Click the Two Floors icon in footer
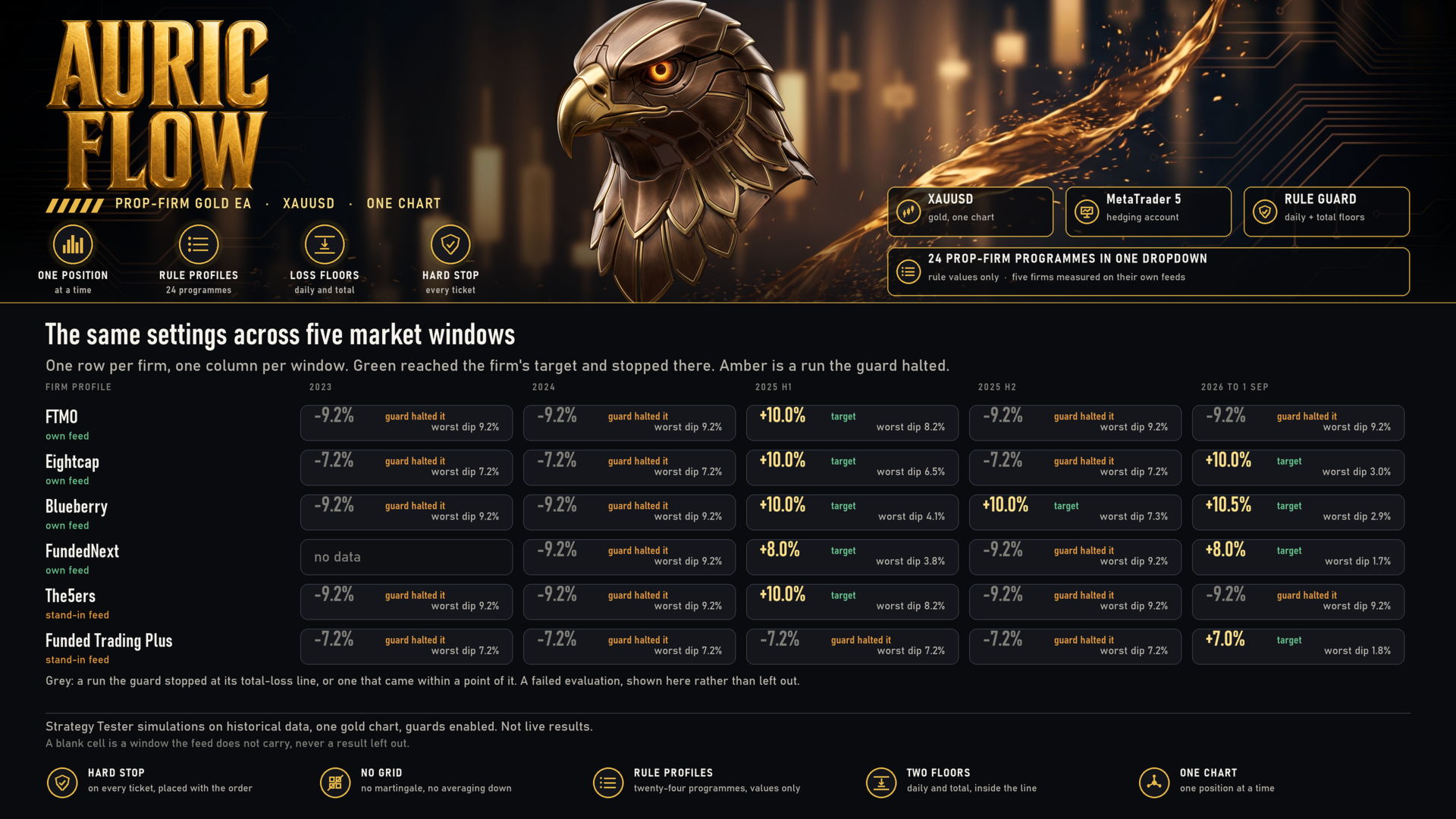 tap(881, 783)
